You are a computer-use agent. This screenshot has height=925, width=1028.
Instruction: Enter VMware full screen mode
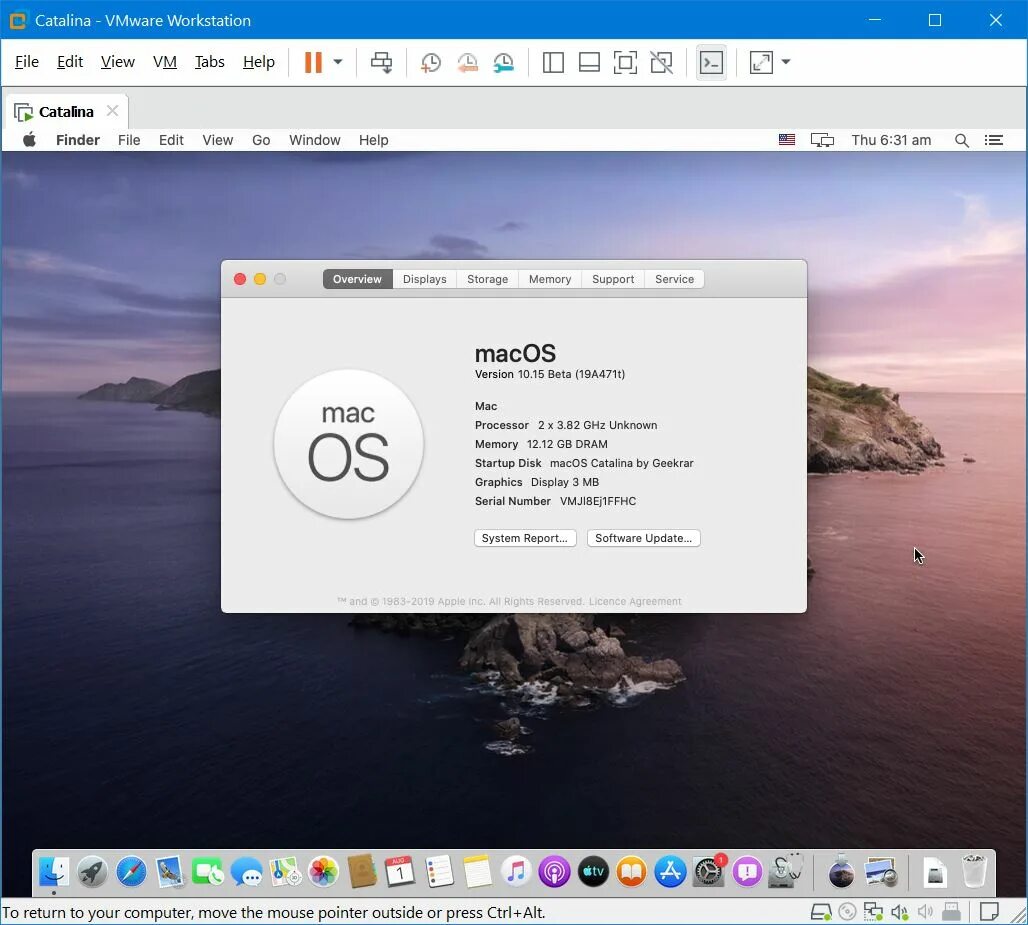[x=625, y=63]
